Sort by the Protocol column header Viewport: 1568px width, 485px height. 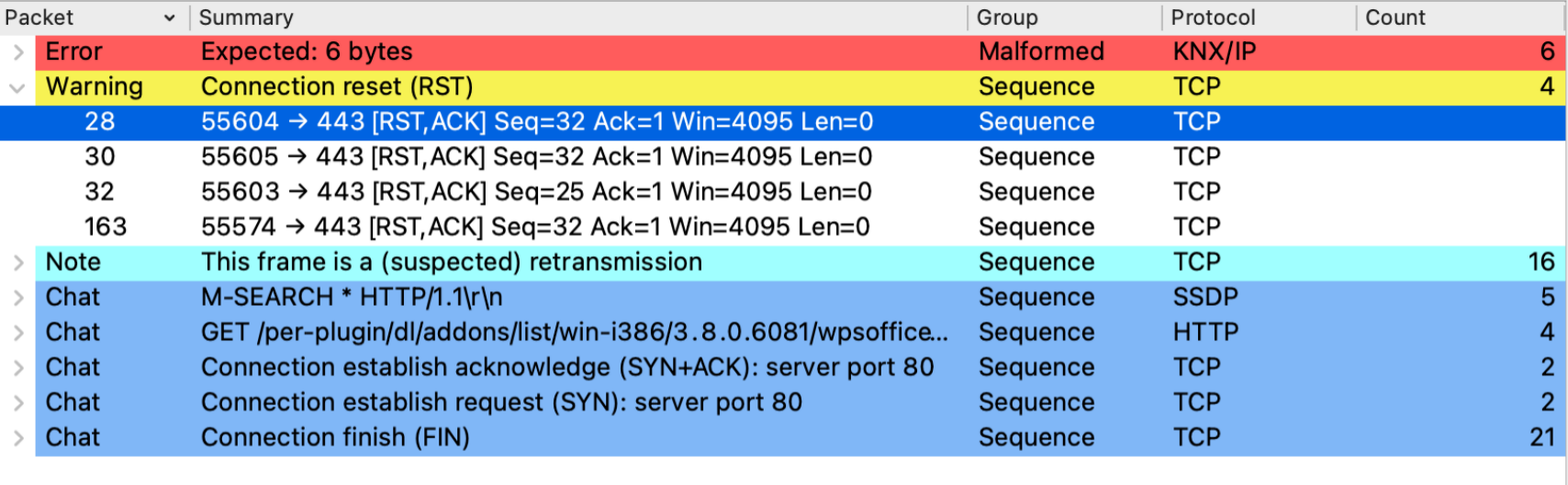point(1213,17)
